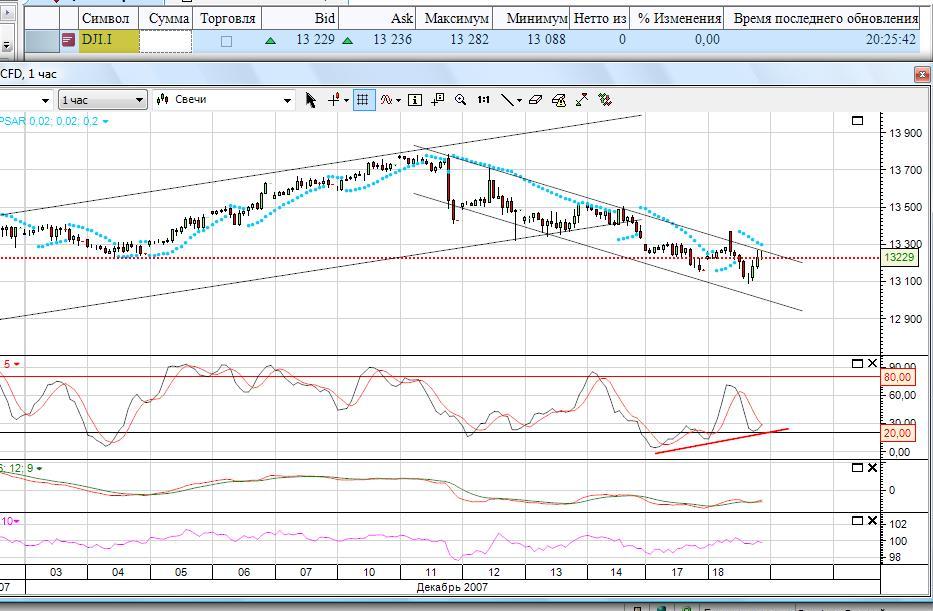
Task: Sort by the Ask column header
Action: coord(377,18)
